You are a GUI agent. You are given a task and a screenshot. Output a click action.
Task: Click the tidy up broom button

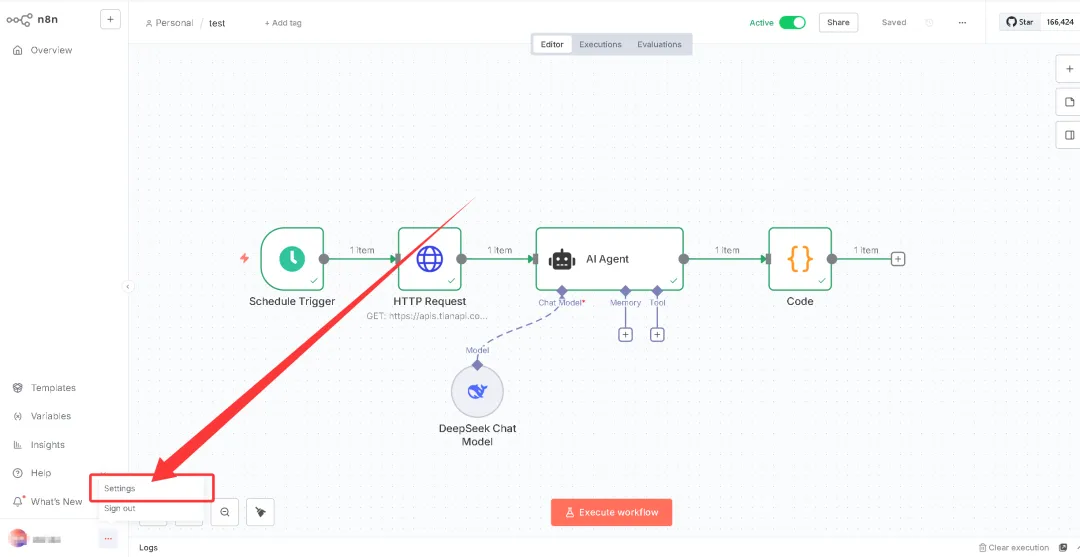pyautogui.click(x=260, y=512)
